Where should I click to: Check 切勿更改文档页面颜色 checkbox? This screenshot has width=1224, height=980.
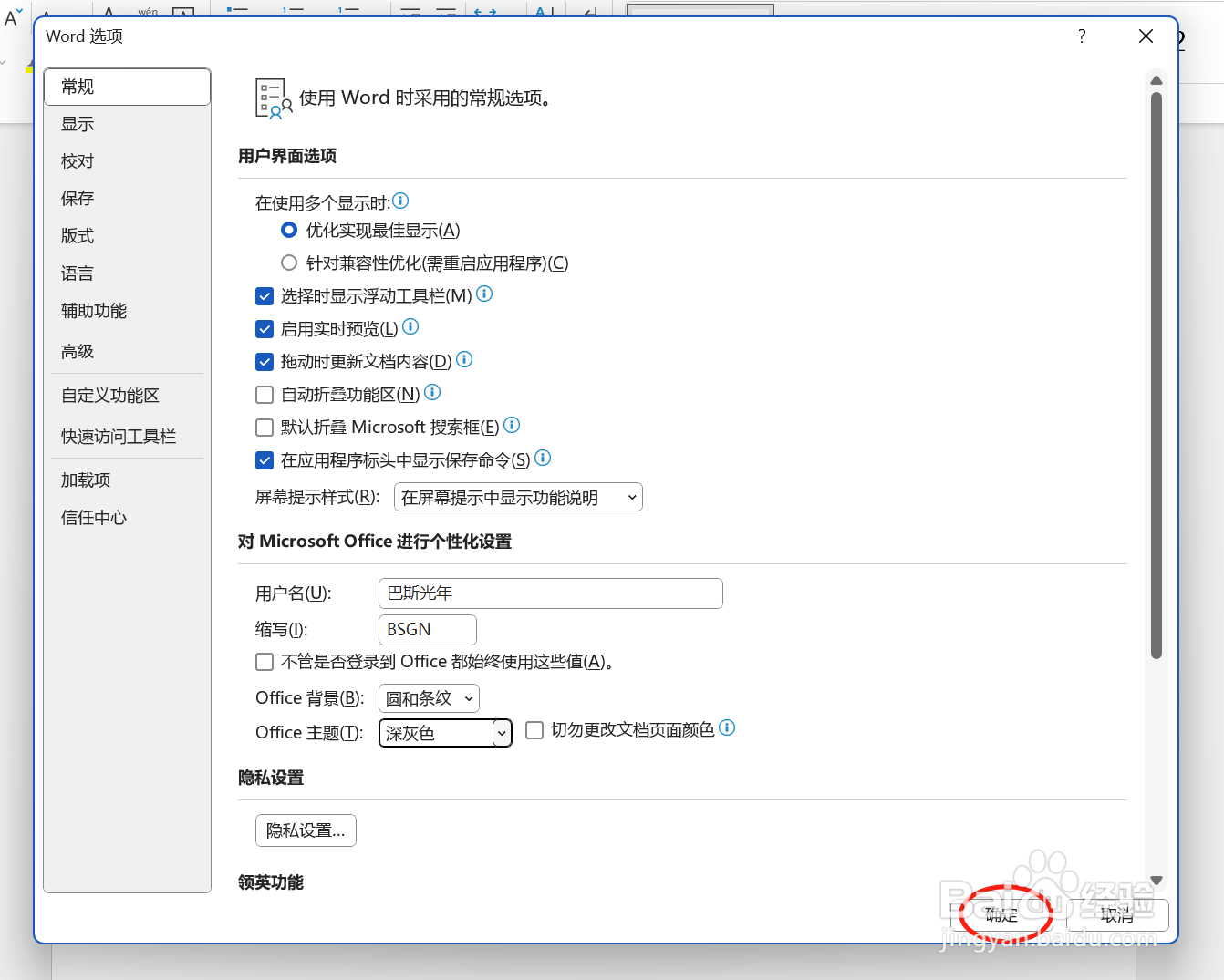coord(534,730)
